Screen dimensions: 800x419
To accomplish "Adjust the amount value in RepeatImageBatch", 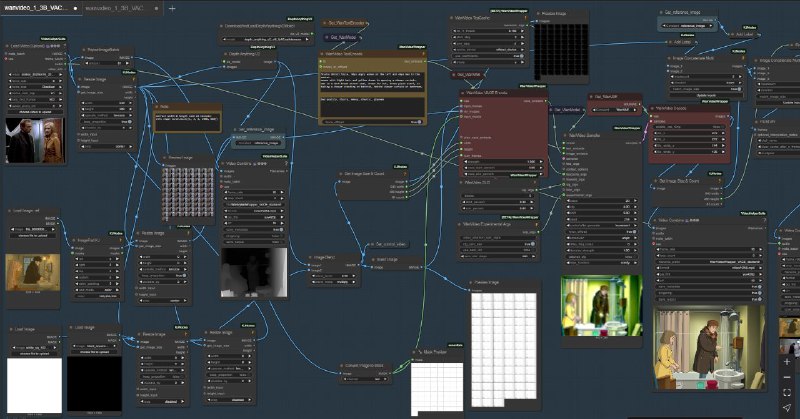I will click(109, 64).
